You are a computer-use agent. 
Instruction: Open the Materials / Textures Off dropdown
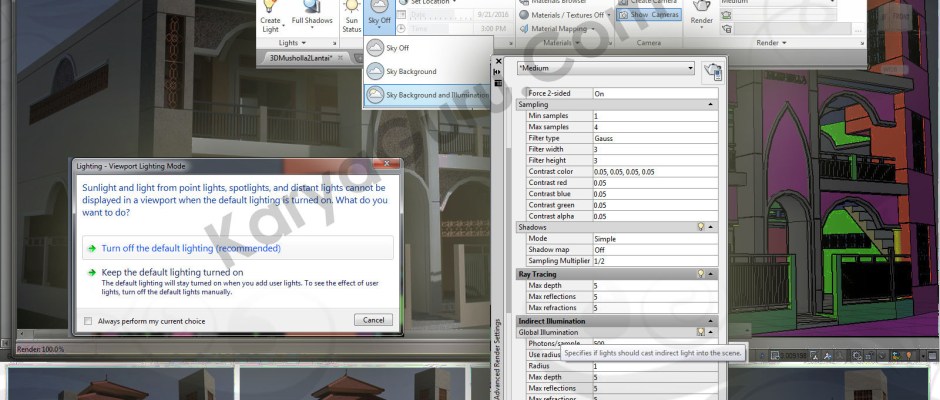565,15
